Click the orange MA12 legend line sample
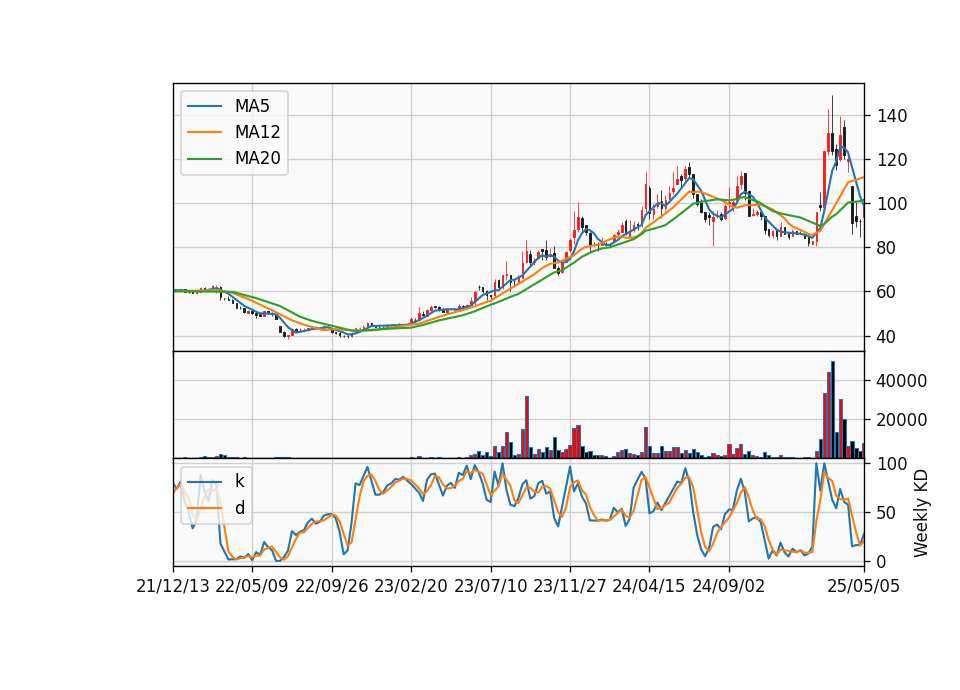Image resolution: width=960 pixels, height=690 pixels. [204, 132]
